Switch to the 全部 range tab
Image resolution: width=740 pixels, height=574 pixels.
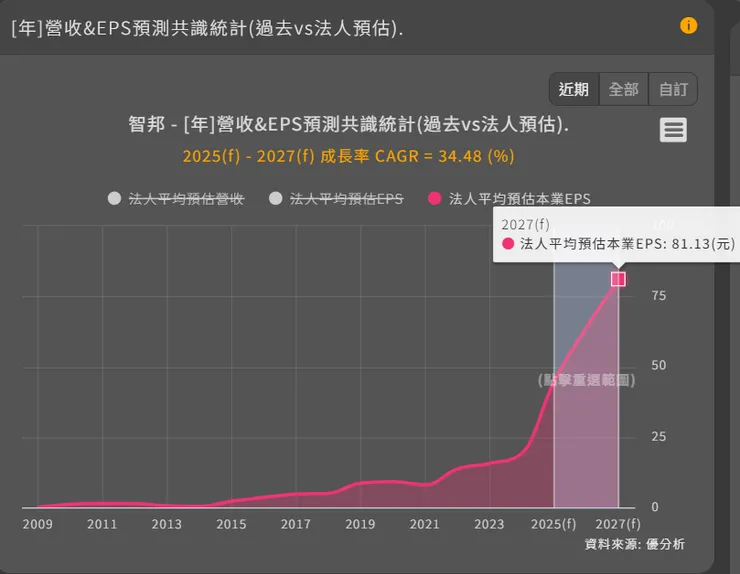pyautogui.click(x=623, y=89)
